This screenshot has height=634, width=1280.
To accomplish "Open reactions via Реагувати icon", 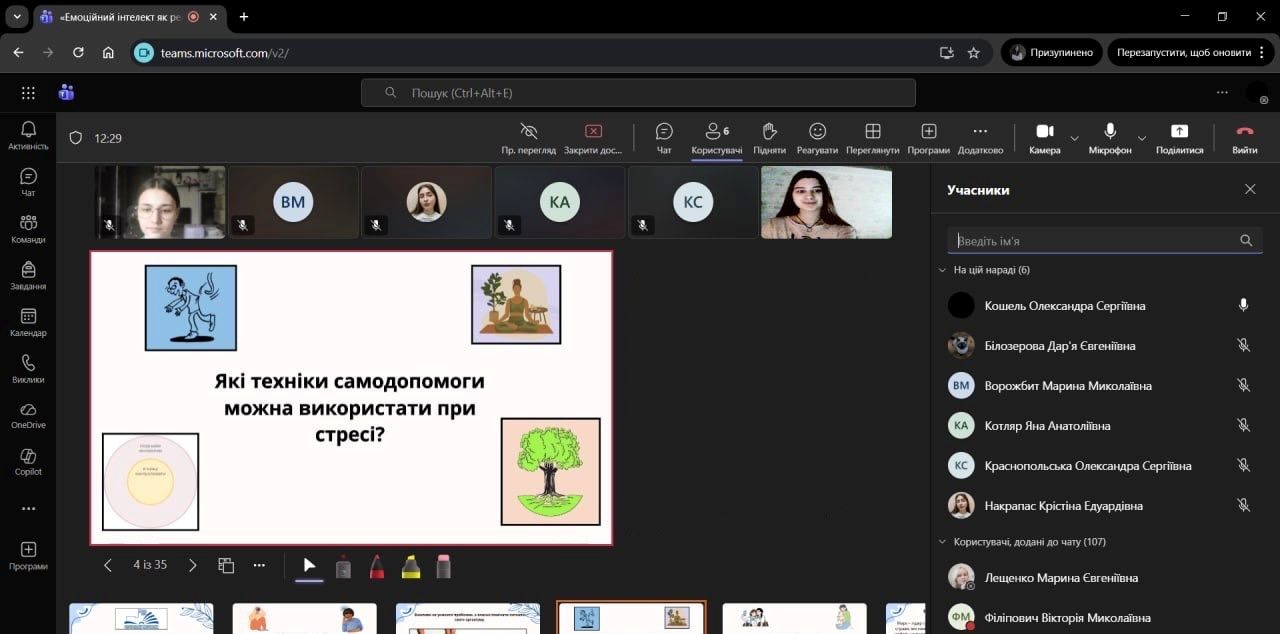I will 817,137.
